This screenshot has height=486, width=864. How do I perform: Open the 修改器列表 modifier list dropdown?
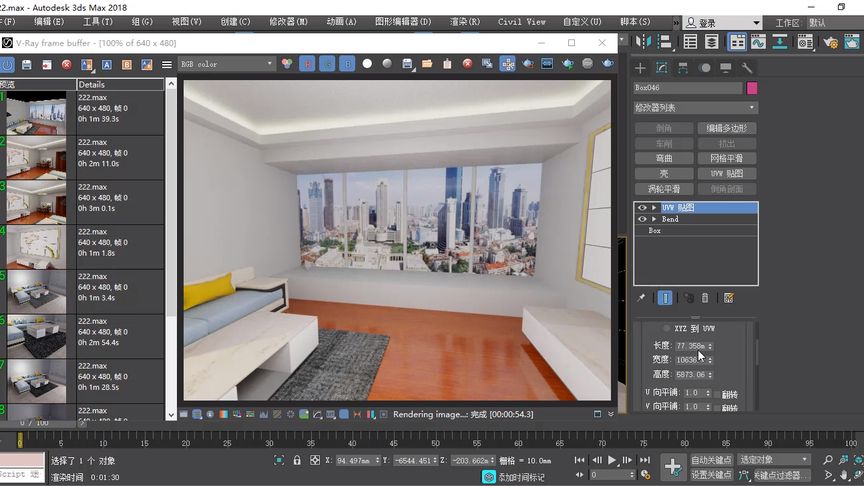695,107
